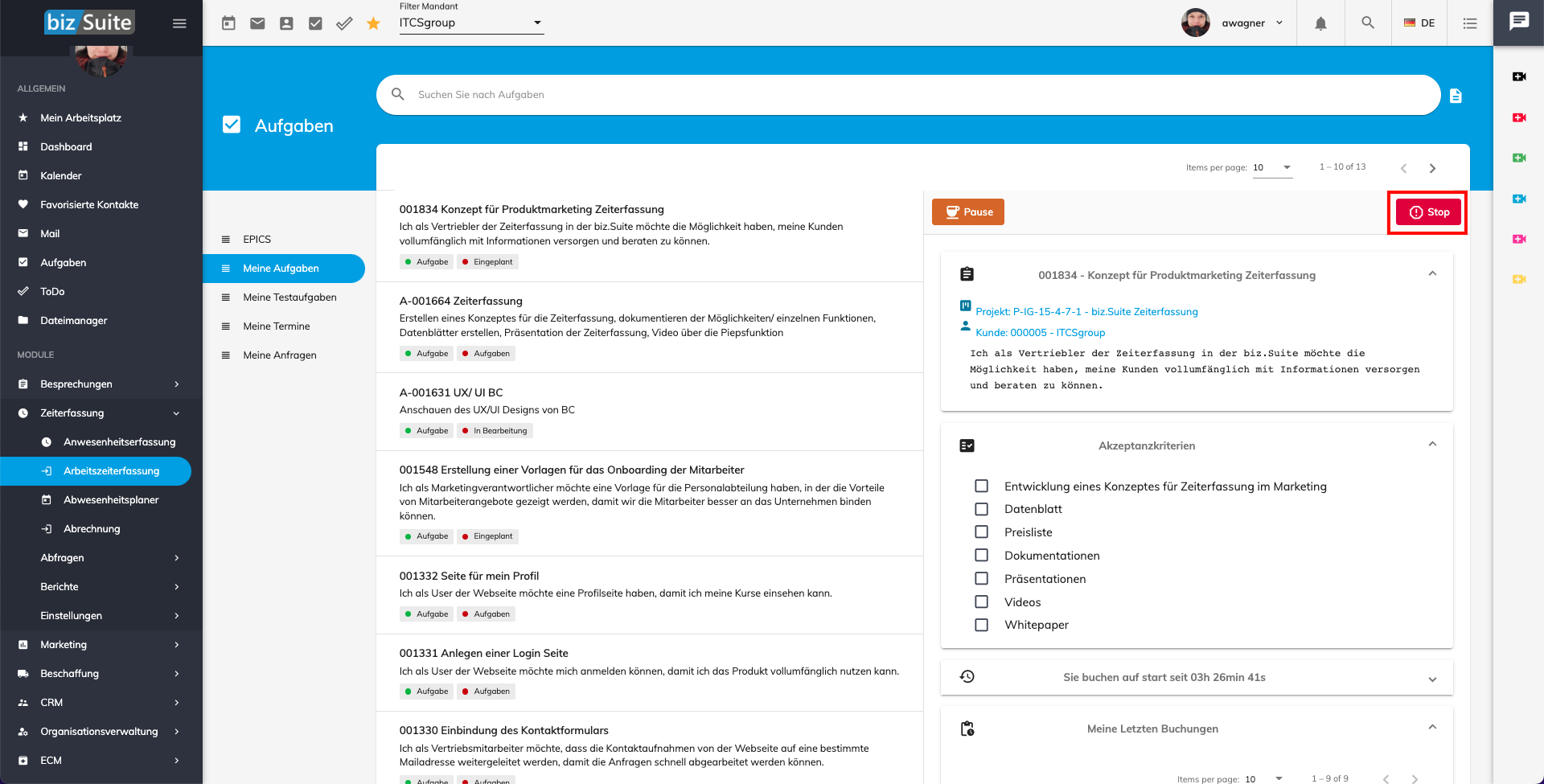Viewport: 1544px width, 784px height.
Task: Toggle the hamburger sidebar menu
Action: point(179,23)
